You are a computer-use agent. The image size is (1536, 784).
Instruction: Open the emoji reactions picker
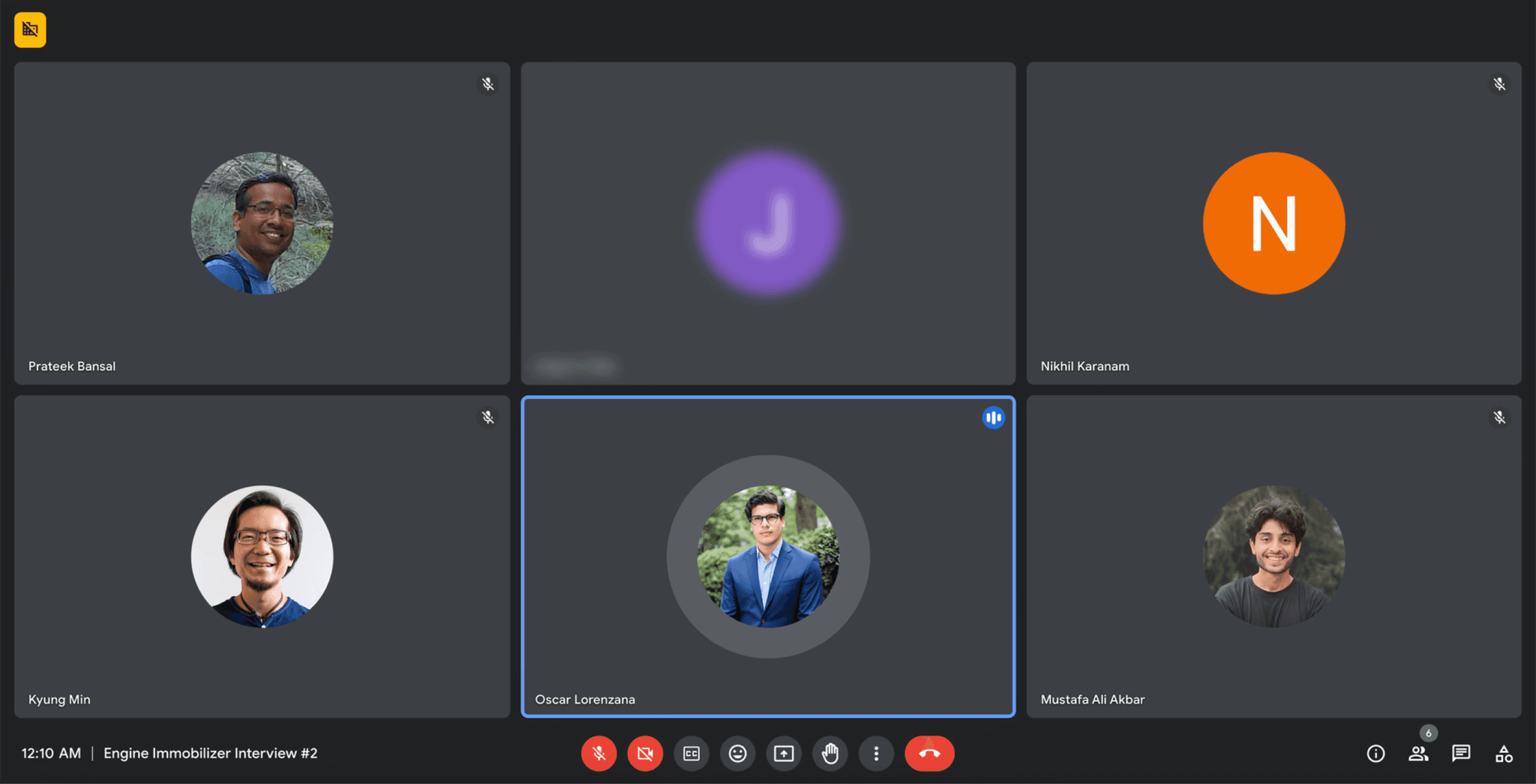(x=738, y=754)
